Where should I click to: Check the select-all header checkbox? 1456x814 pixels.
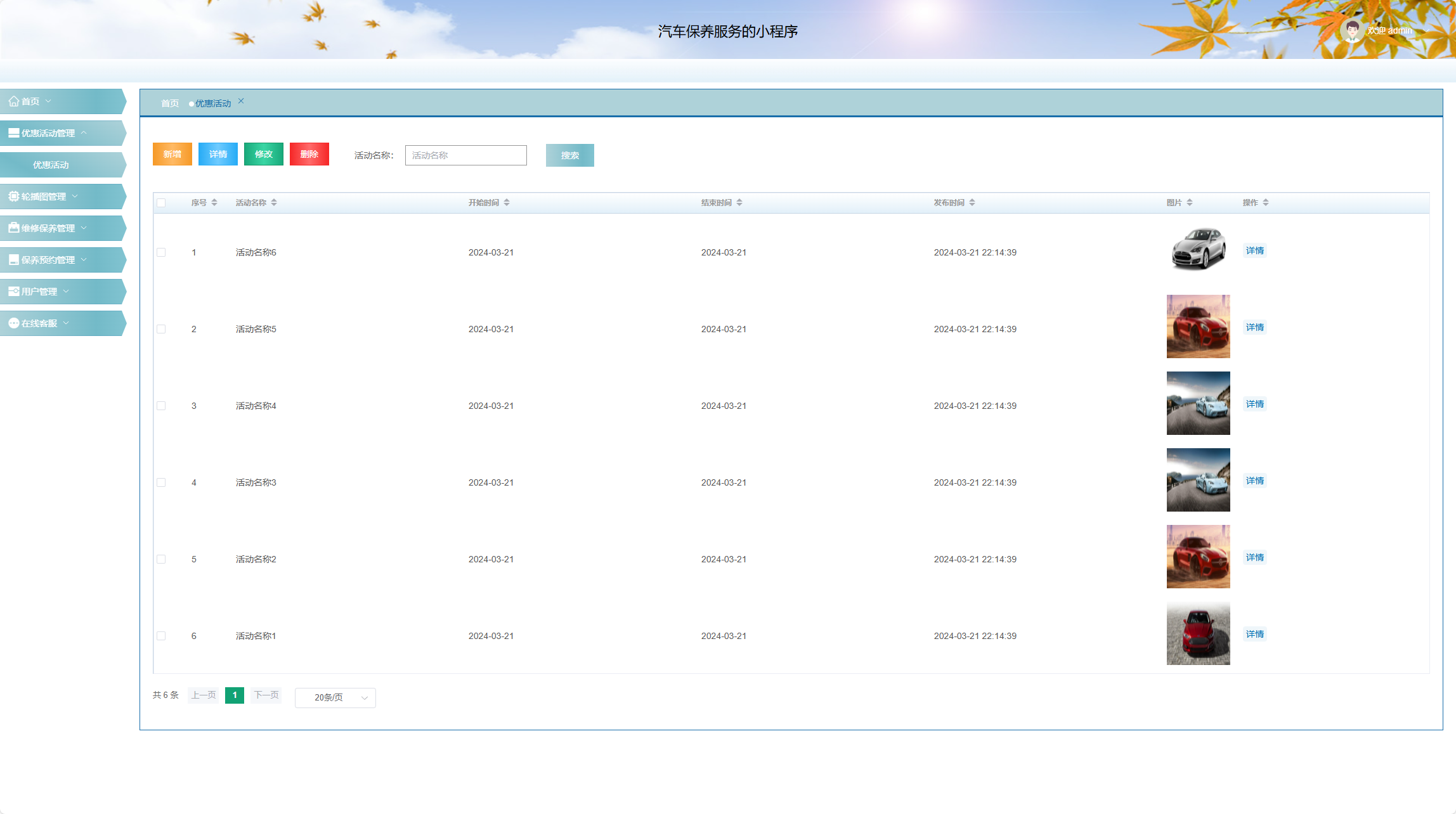point(161,203)
